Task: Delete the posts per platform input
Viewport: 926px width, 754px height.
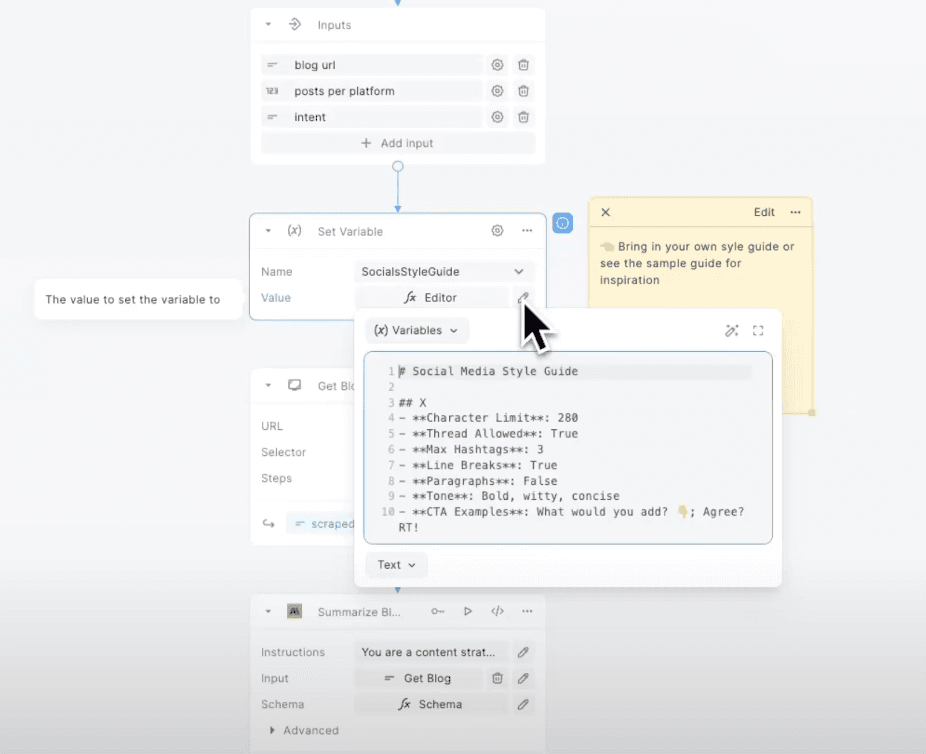Action: [x=523, y=91]
